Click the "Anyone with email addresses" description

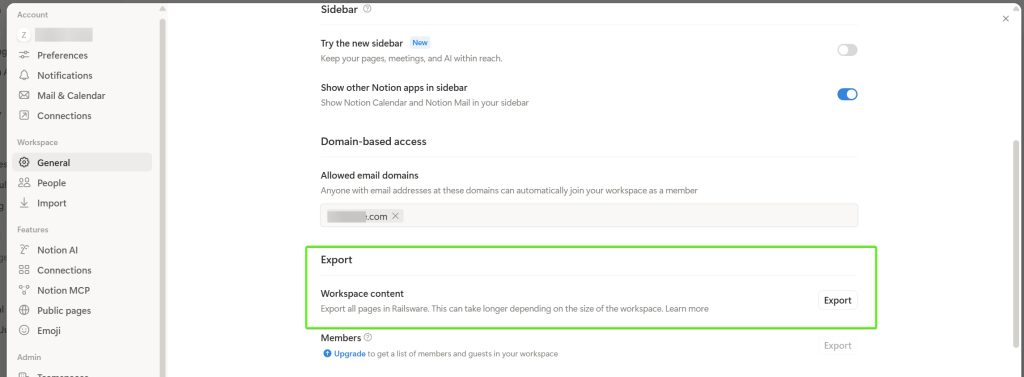pos(509,190)
